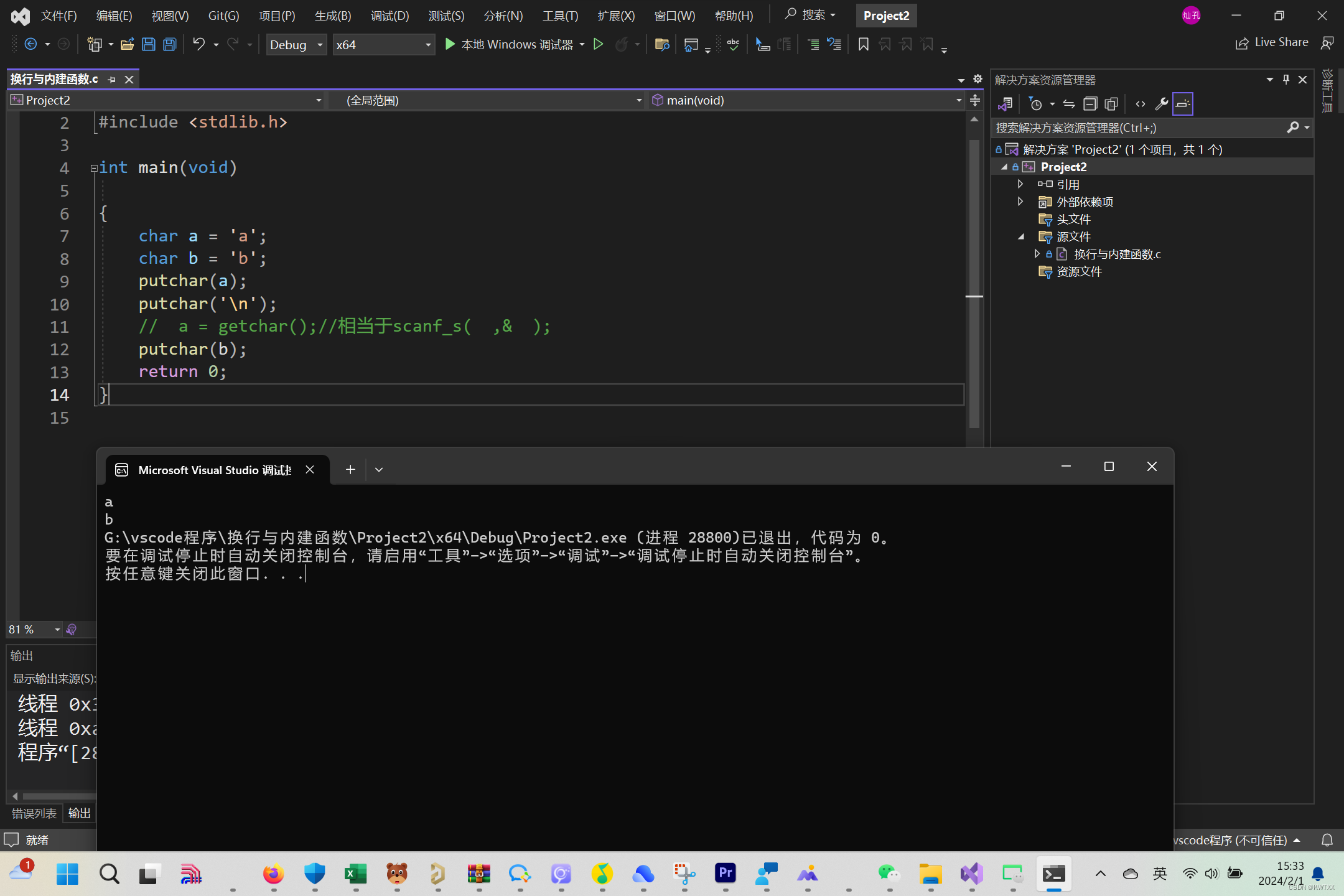This screenshot has width=1344, height=896.
Task: Click the Properties wrench icon in Solution Explorer
Action: [1161, 104]
